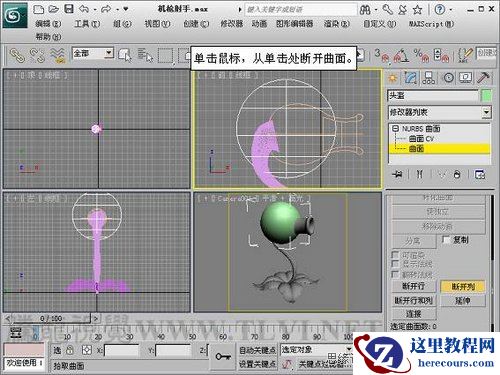
Task: Undo the last action with the Undo arrow
Action: (x=84, y=9)
